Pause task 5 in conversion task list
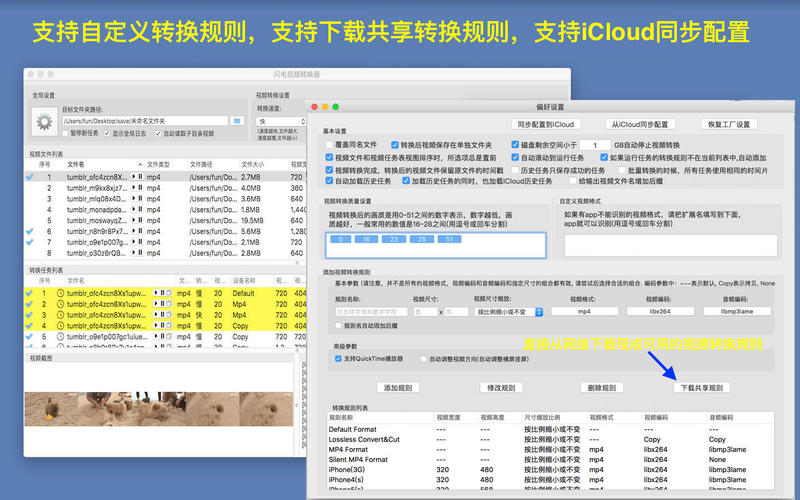The width and height of the screenshot is (800, 500). [162, 336]
